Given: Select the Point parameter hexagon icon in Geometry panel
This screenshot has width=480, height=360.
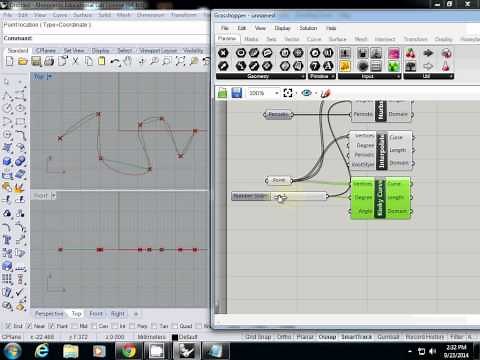Looking at the screenshot, I should tap(223, 53).
